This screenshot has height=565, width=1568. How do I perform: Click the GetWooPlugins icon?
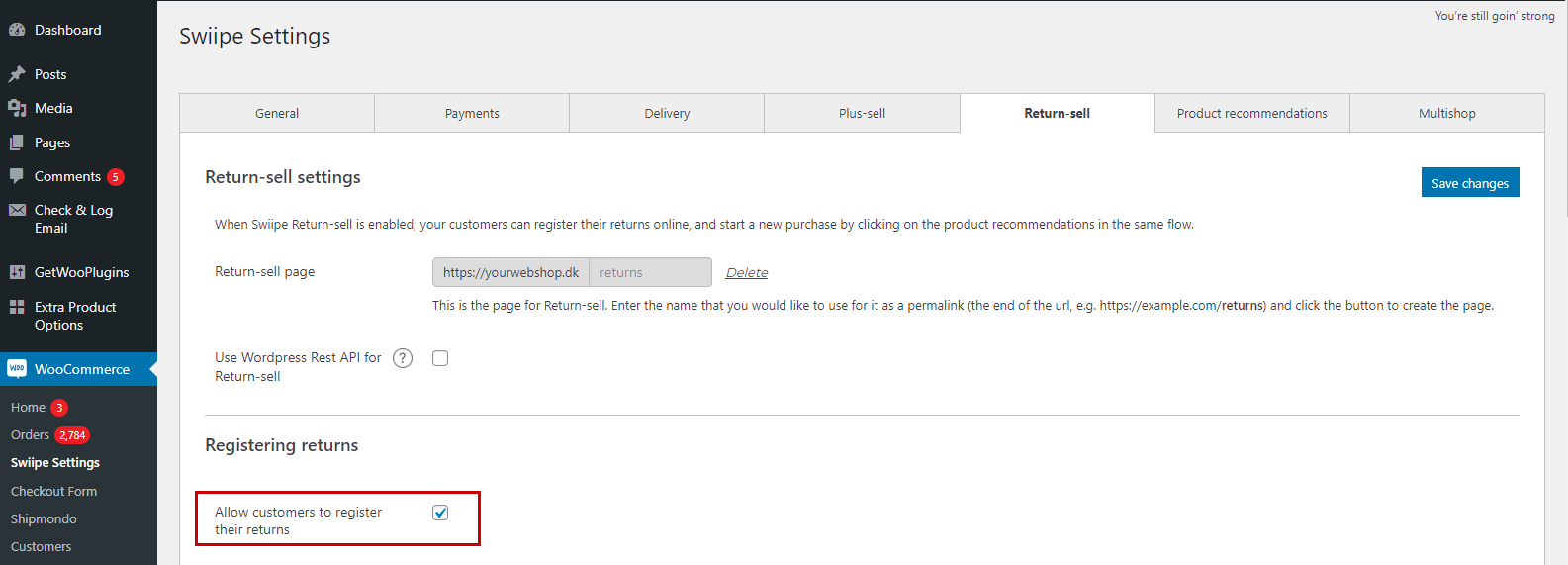point(17,272)
